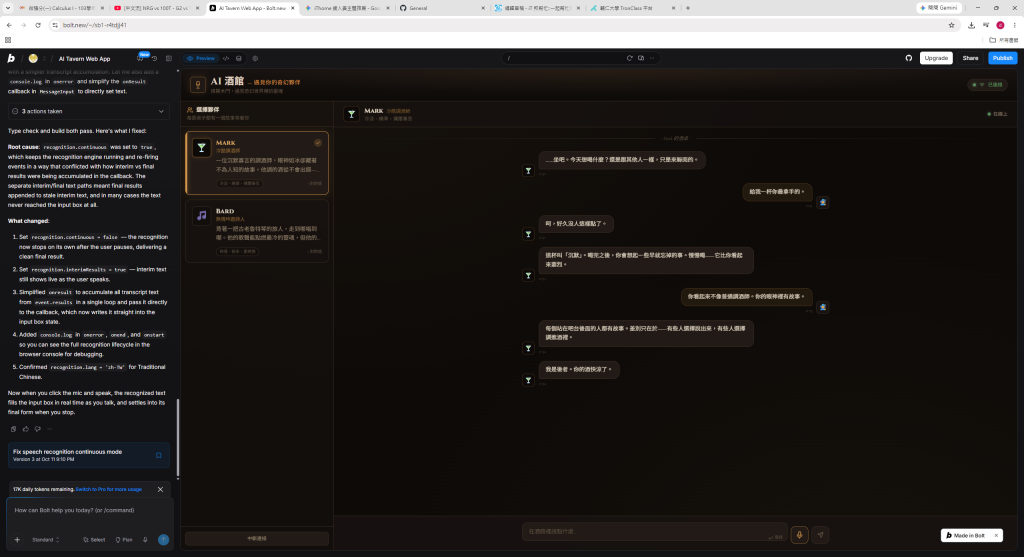Activate the Select element tool
The width and height of the screenshot is (1024, 557).
94,540
